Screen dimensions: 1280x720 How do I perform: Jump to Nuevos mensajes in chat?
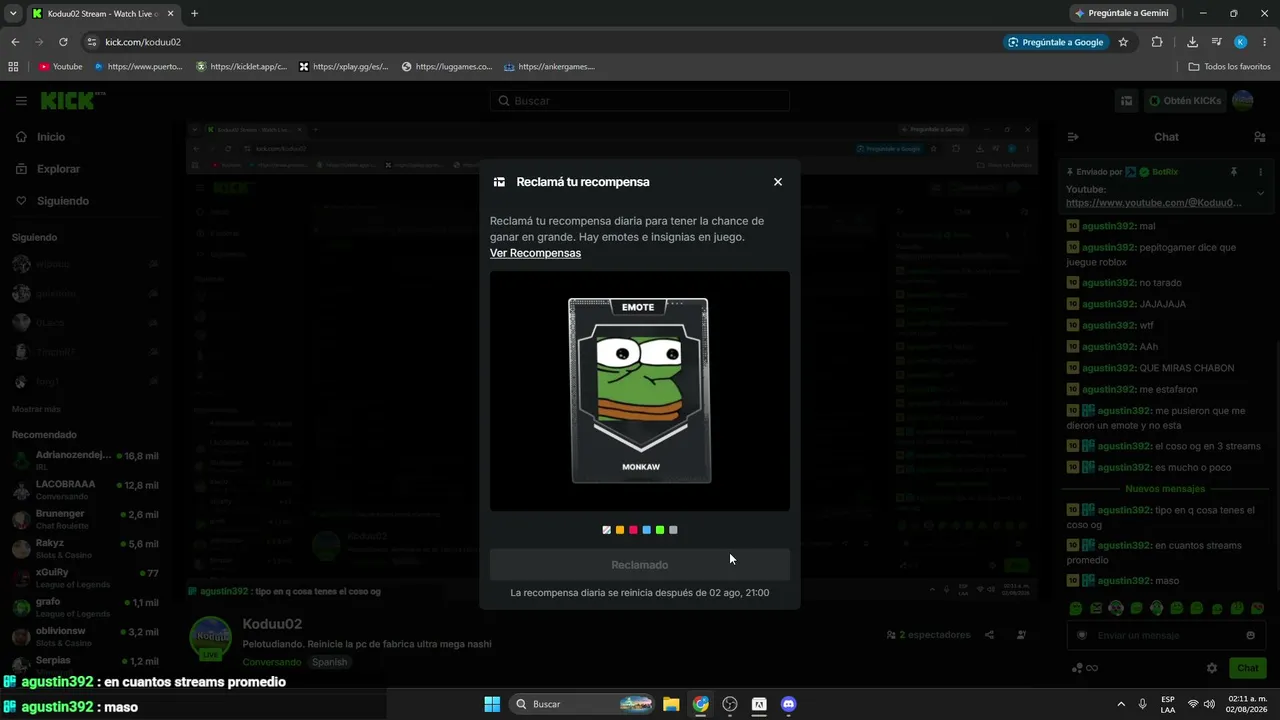click(x=1165, y=489)
